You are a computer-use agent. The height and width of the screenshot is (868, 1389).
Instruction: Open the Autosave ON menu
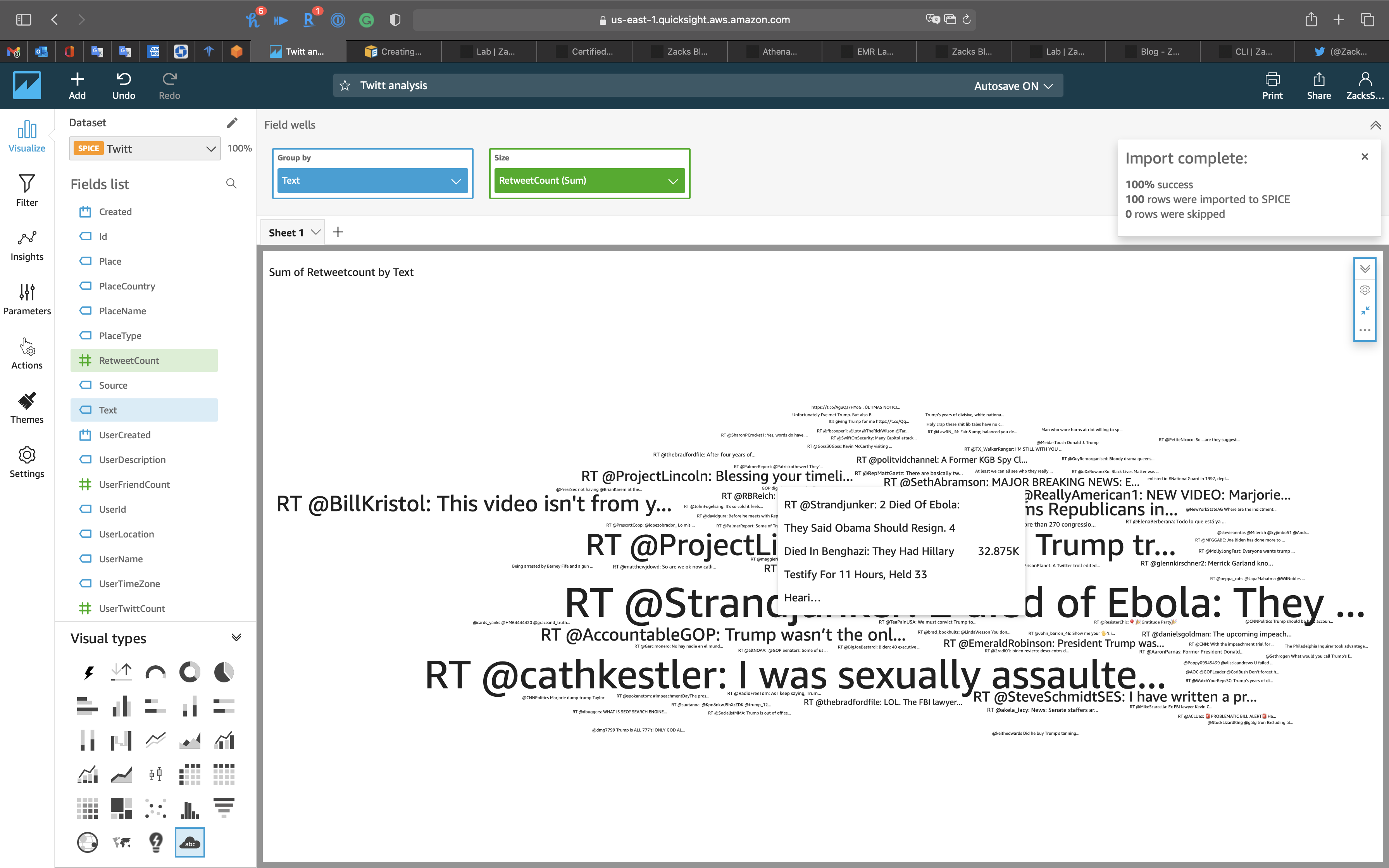coord(1013,86)
